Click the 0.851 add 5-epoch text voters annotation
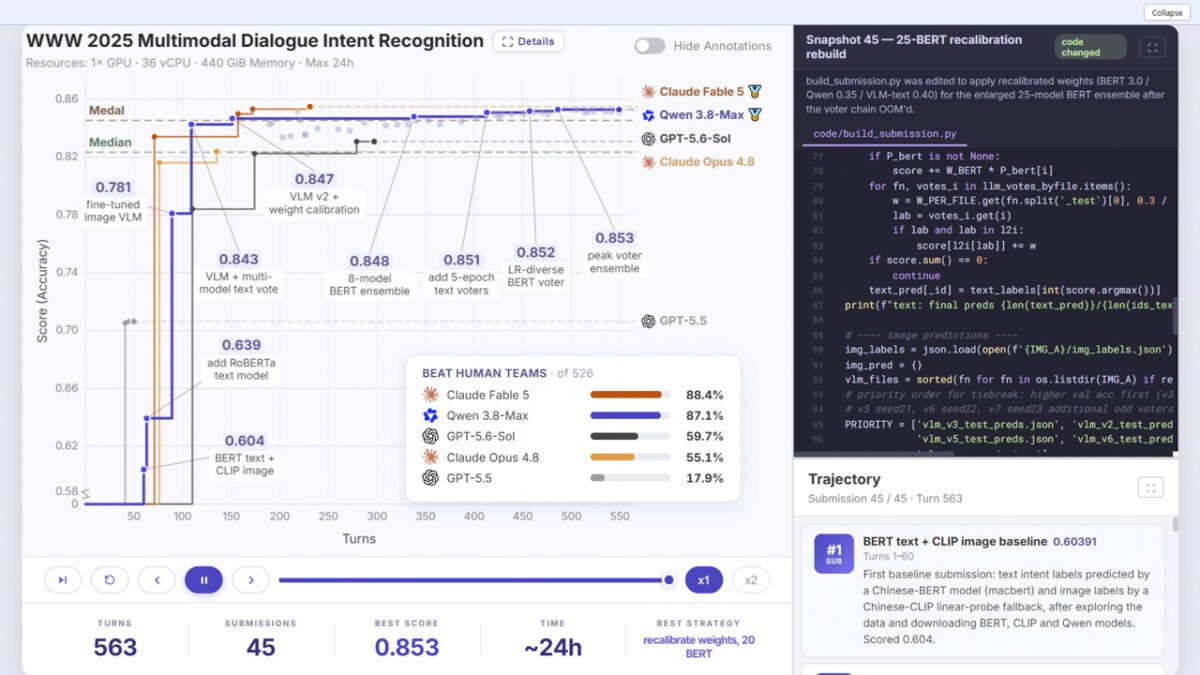The width and height of the screenshot is (1200, 675). pos(461,275)
